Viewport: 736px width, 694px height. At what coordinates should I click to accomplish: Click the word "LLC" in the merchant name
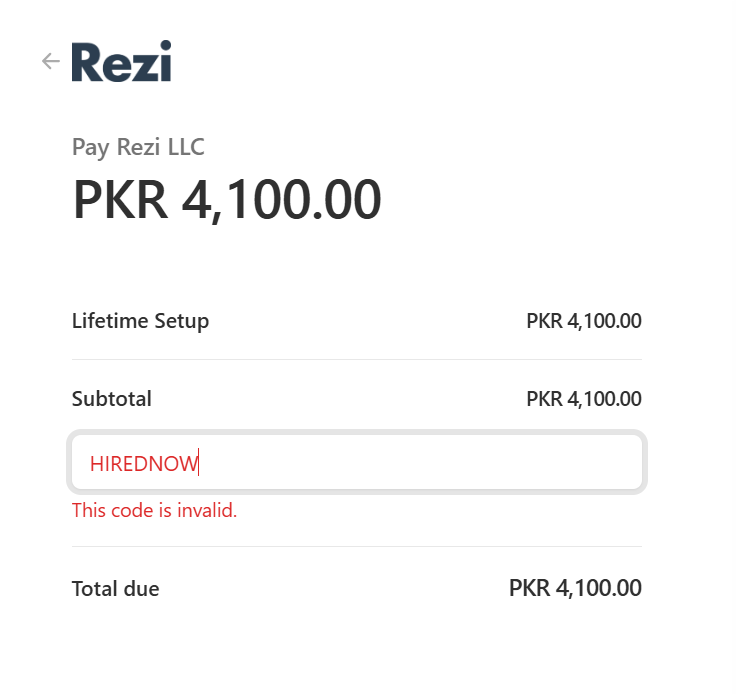(x=183, y=148)
